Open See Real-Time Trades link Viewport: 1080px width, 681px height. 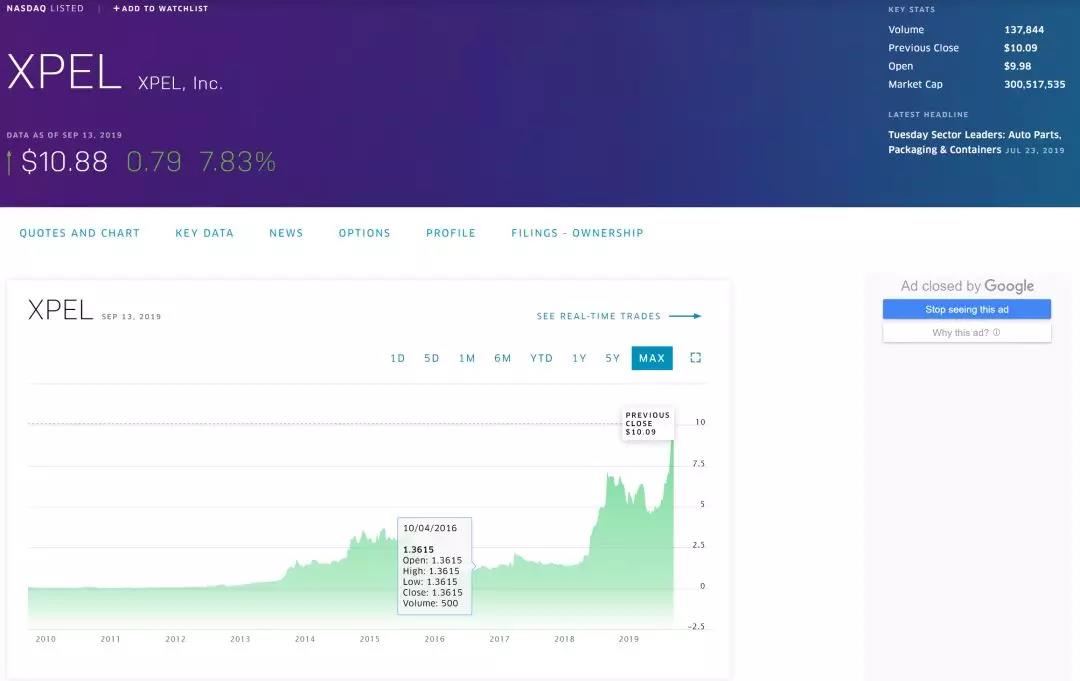point(599,316)
